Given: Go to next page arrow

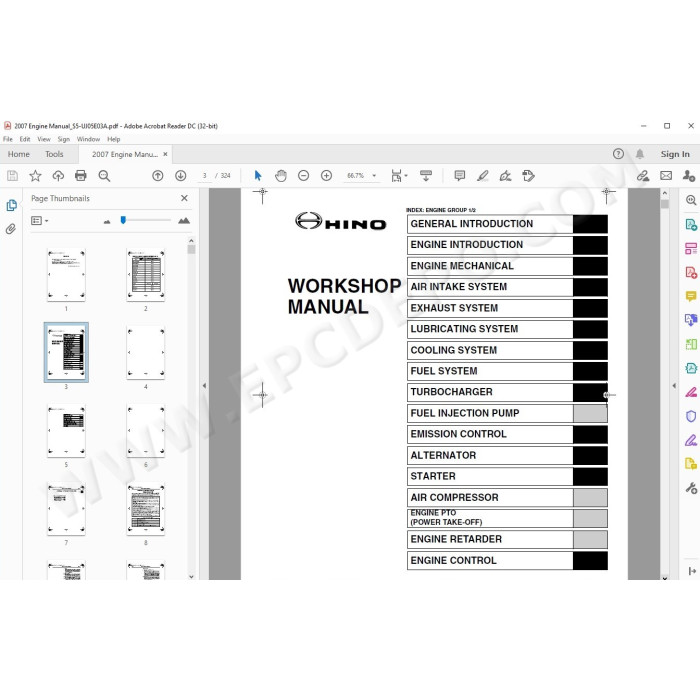Looking at the screenshot, I should click(180, 176).
